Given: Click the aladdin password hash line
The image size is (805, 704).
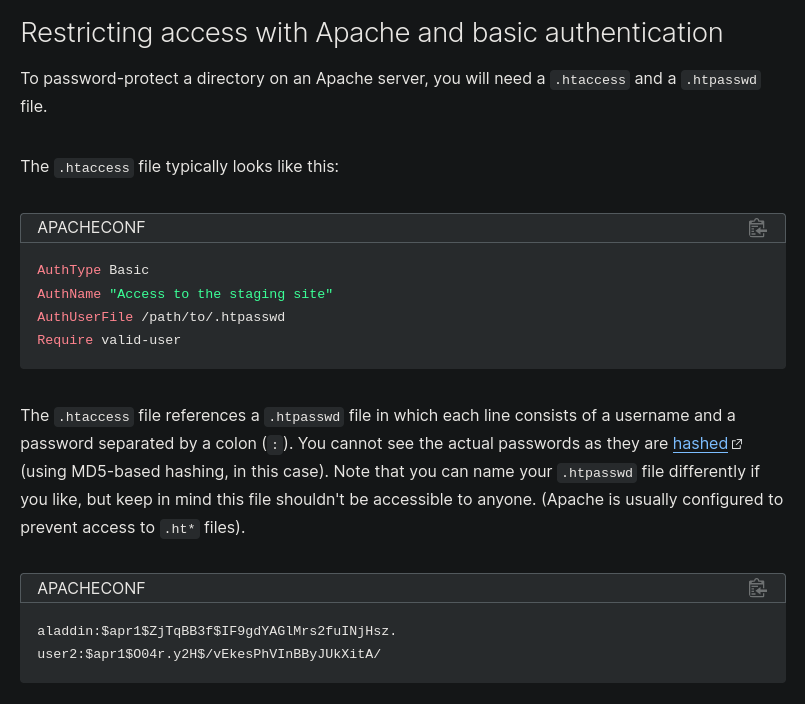Looking at the screenshot, I should click(217, 631).
